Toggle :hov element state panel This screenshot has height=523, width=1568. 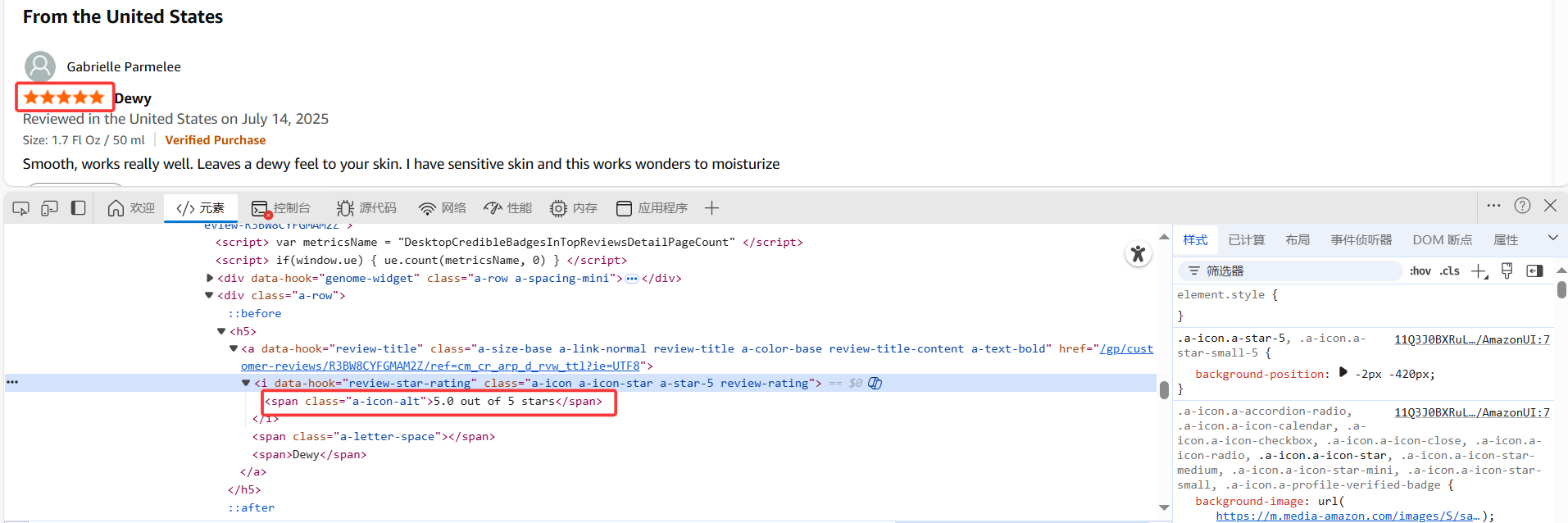[x=1420, y=271]
